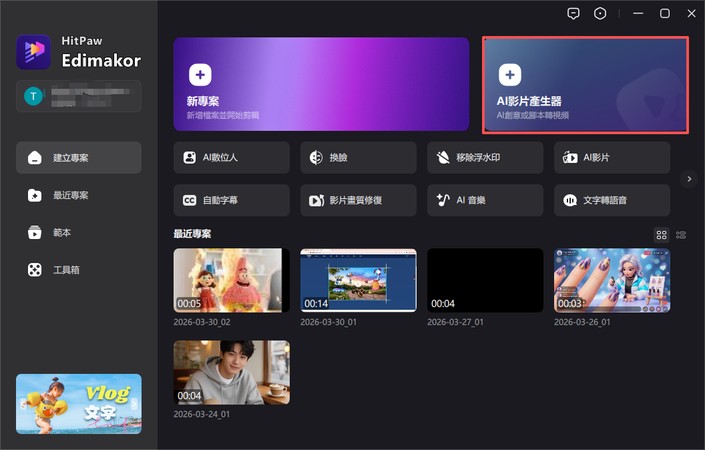Open the Vlog 文字 promo banner
This screenshot has width=705, height=450.
pos(79,404)
